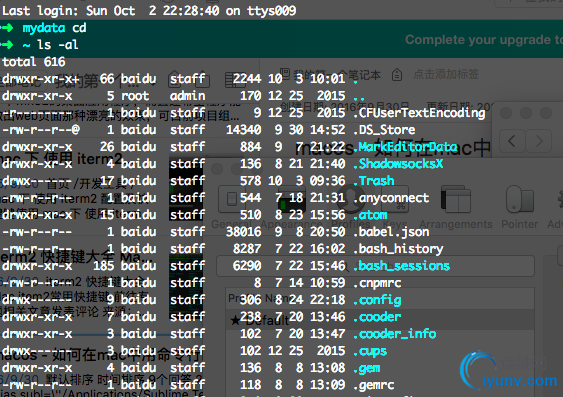Click the tag icon beside 点击添加标签
The height and width of the screenshot is (397, 563).
point(397,75)
